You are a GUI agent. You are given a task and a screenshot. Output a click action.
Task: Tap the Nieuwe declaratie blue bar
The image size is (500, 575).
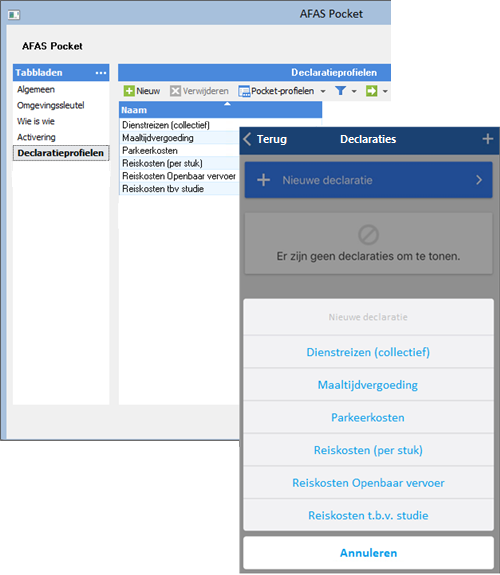pos(368,180)
